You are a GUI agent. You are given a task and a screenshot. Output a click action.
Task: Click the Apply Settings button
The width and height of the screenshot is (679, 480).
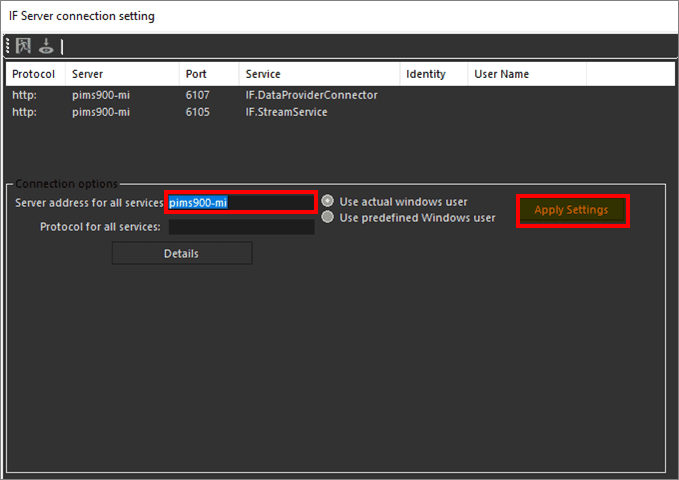pyautogui.click(x=572, y=210)
